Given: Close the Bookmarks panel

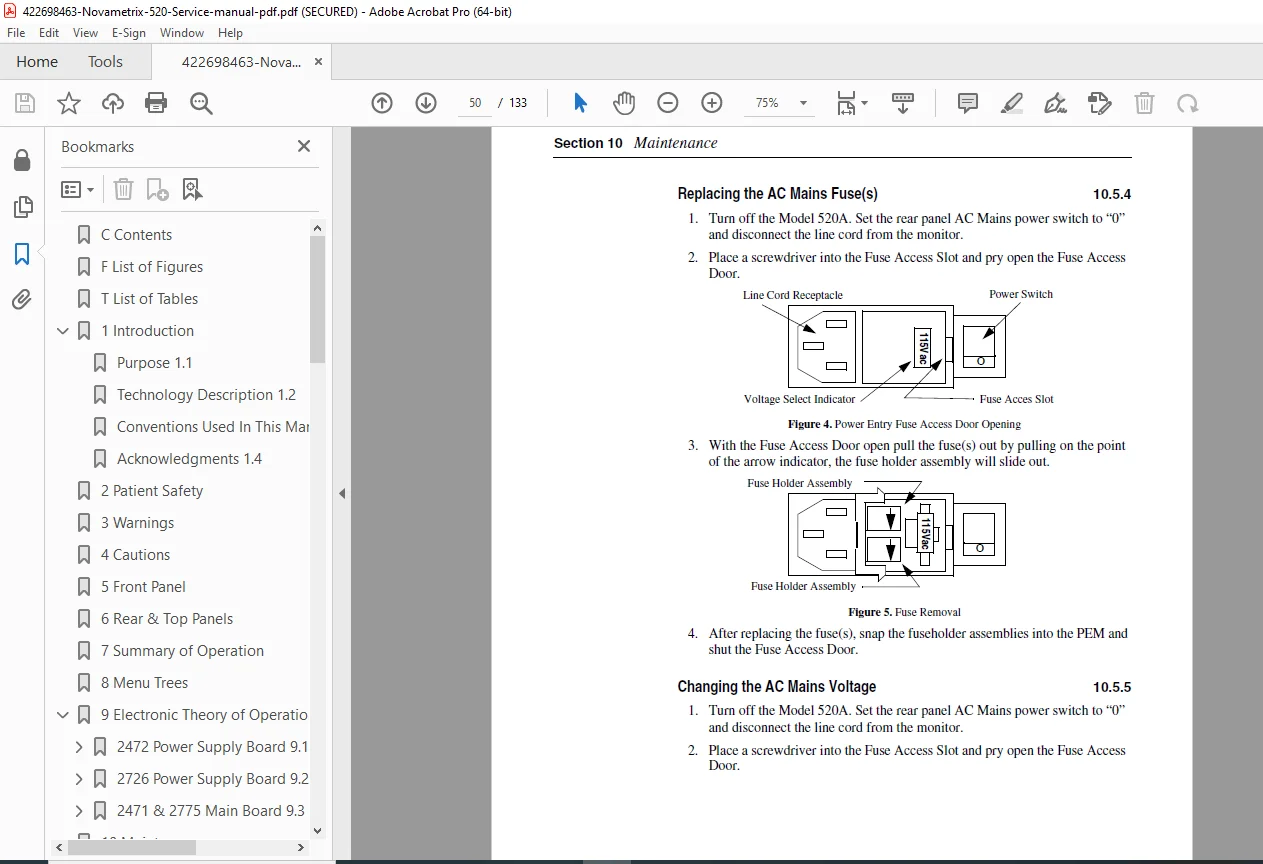Looking at the screenshot, I should click(x=304, y=146).
